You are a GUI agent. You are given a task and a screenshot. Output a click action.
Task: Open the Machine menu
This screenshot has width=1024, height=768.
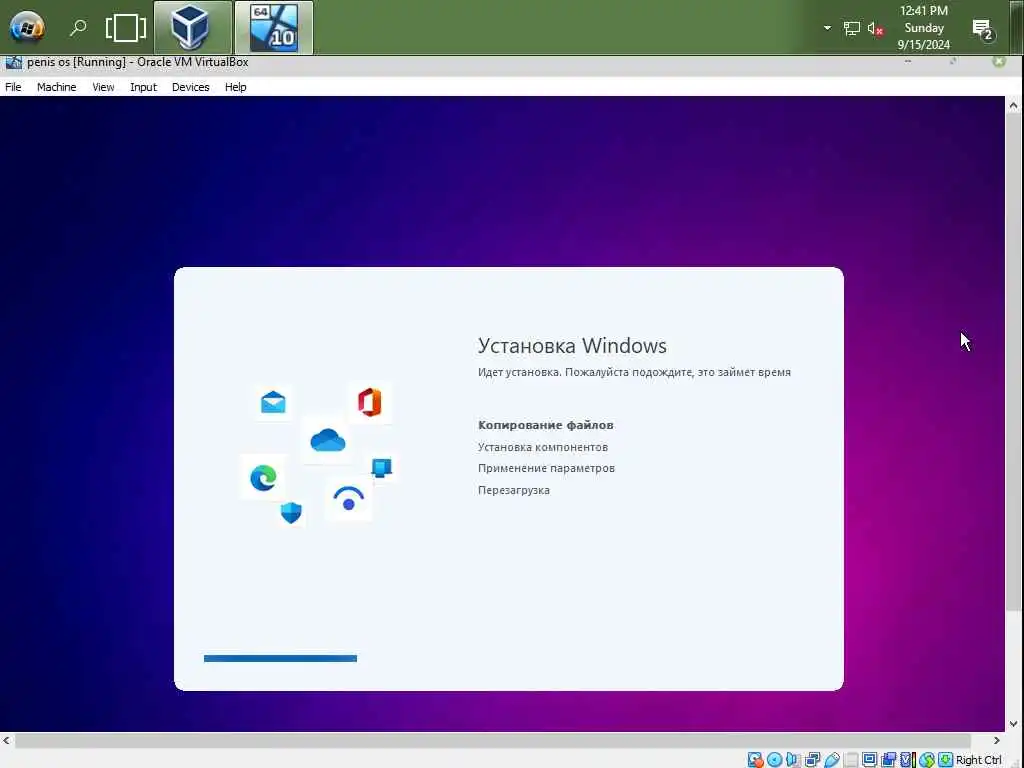56,87
